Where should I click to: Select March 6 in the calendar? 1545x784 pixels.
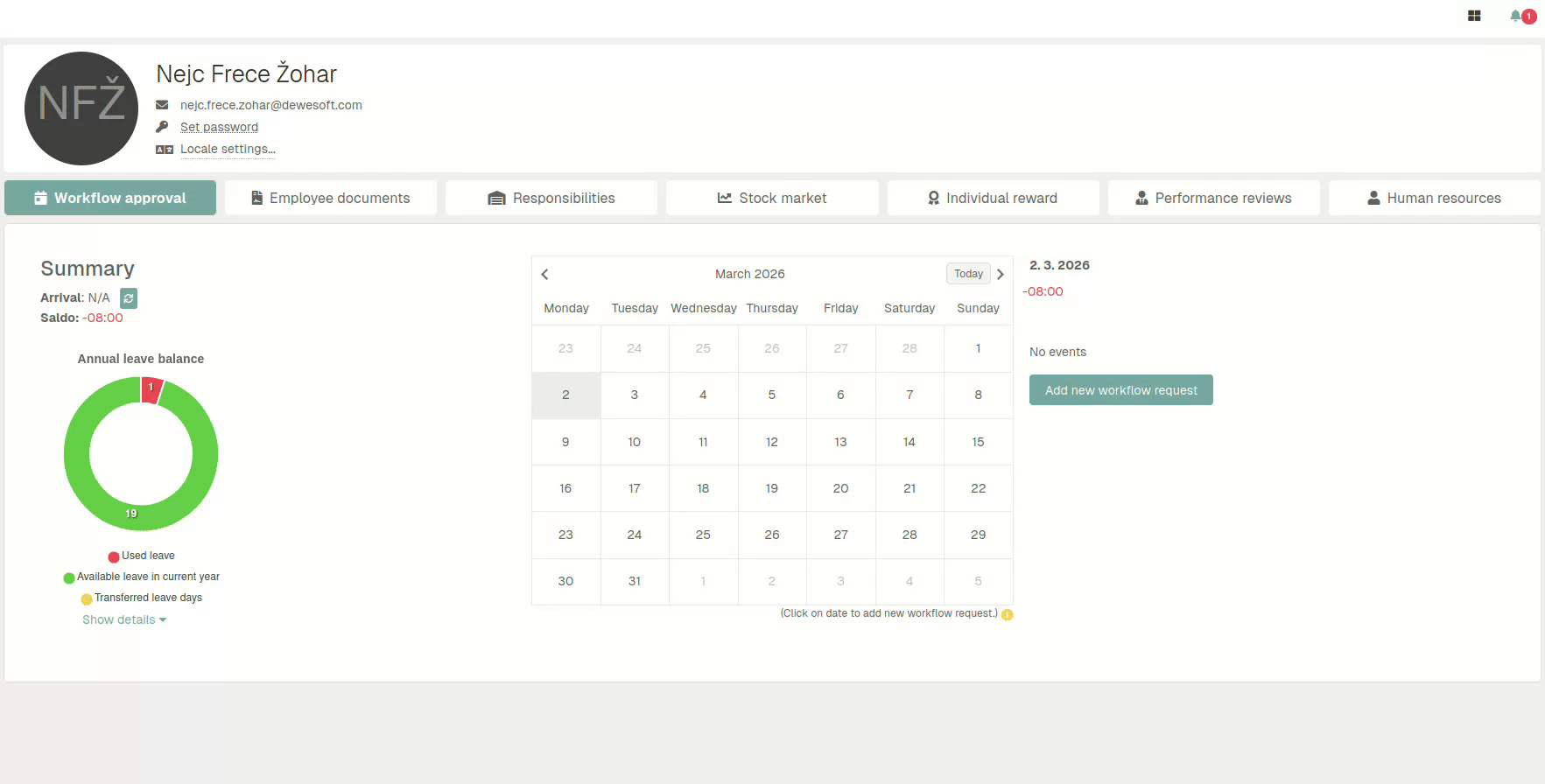[840, 395]
